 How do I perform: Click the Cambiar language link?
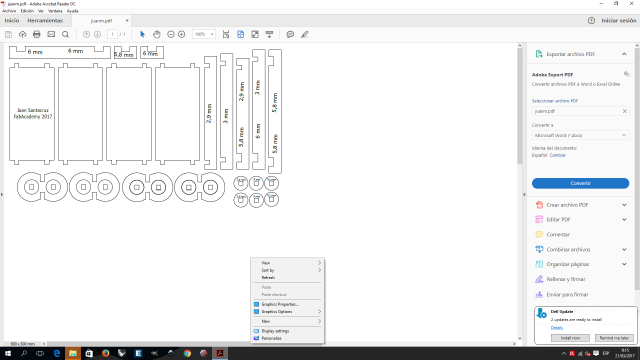coord(558,155)
